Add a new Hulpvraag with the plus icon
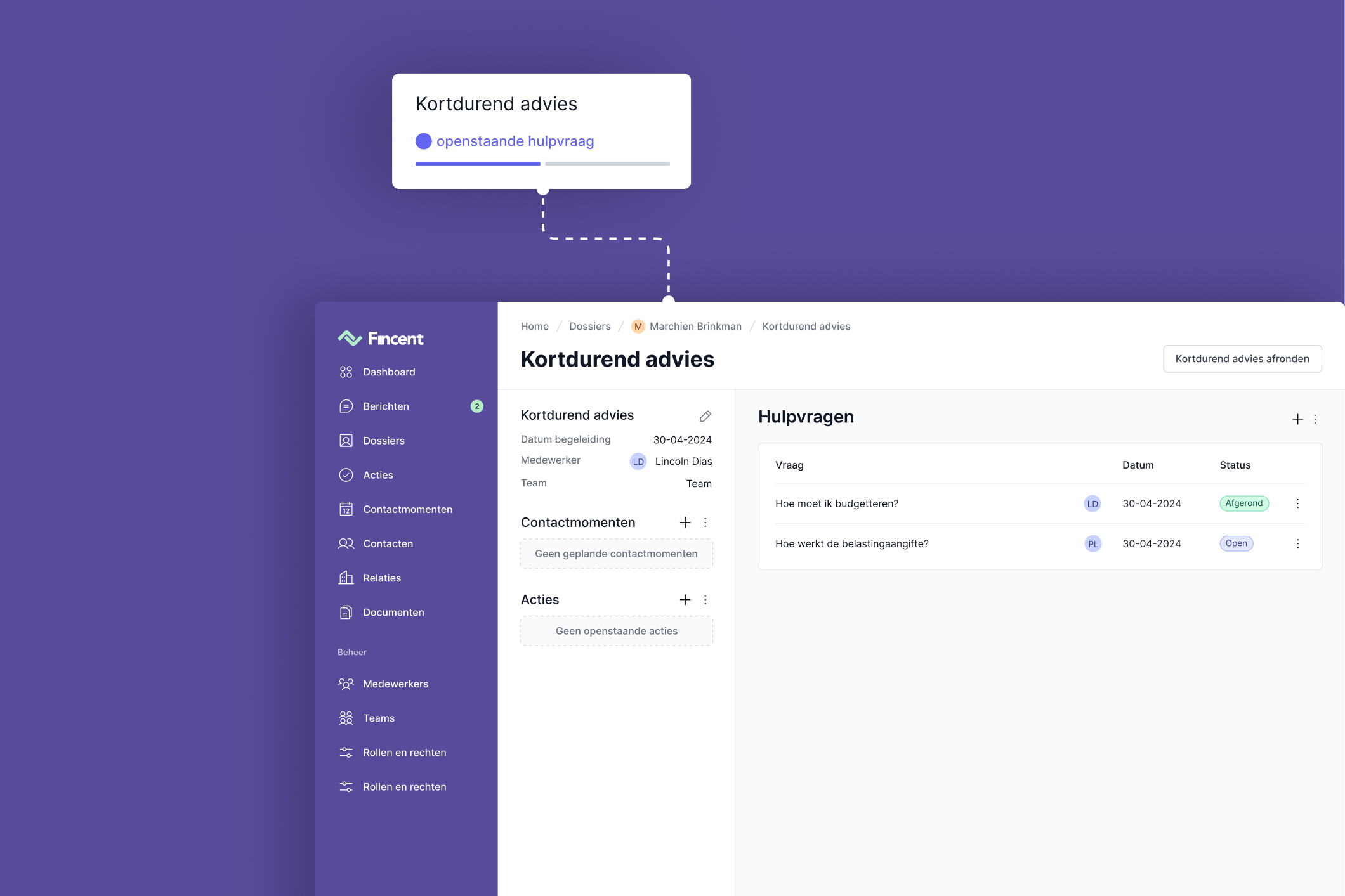The height and width of the screenshot is (896, 1345). click(1297, 419)
